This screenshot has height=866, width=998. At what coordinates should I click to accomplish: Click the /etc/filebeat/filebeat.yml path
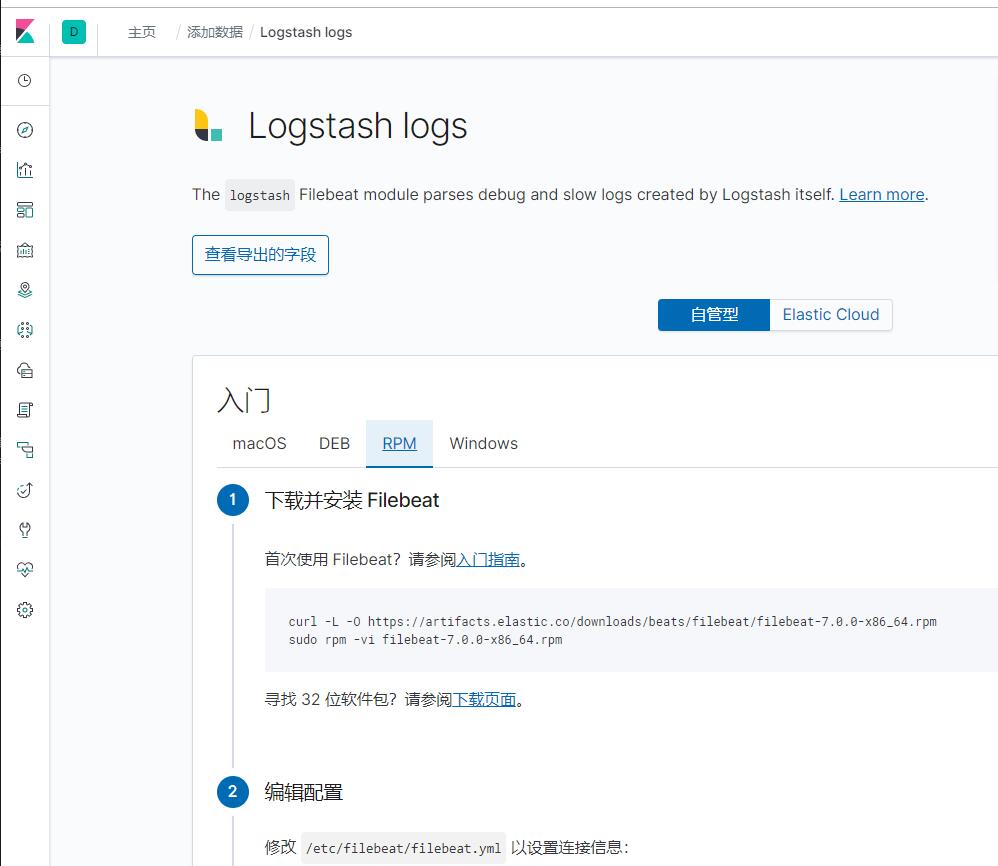(x=404, y=848)
